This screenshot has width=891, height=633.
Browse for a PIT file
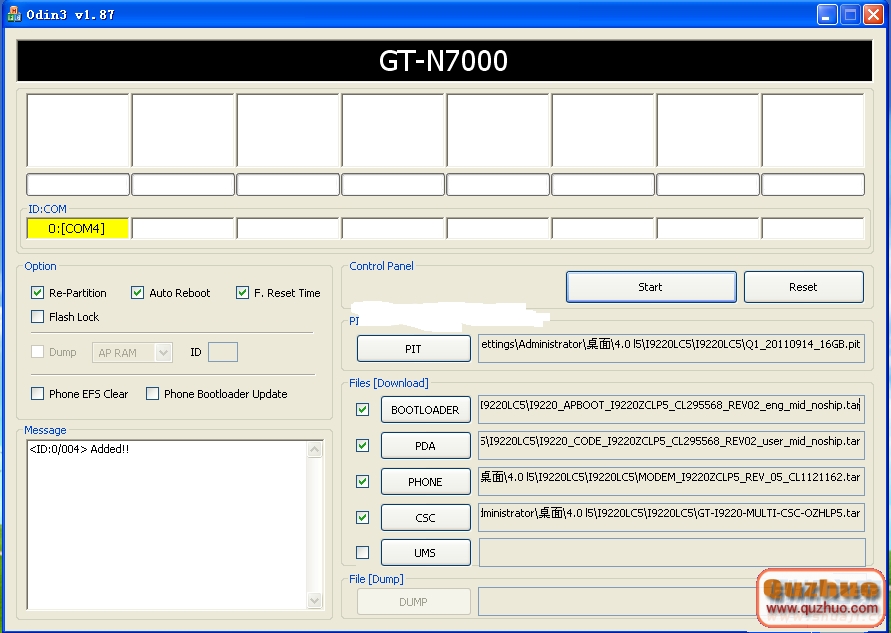tap(414, 349)
